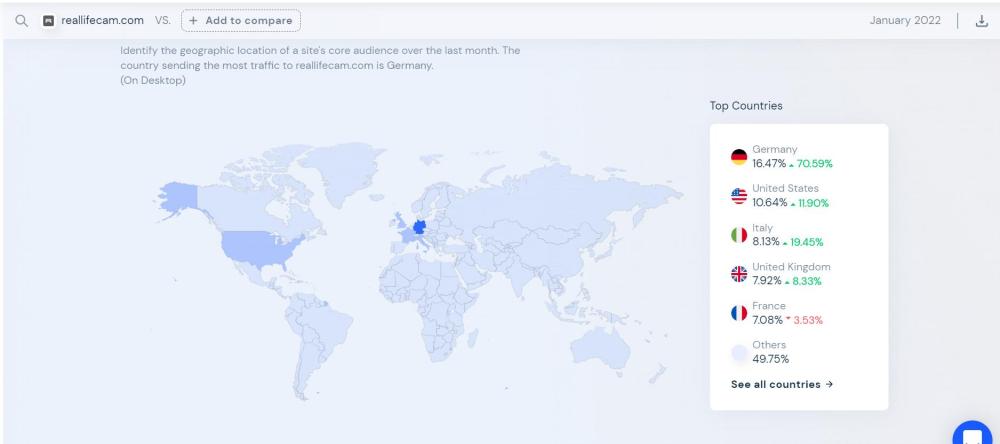
Task: Select Germany on the world map
Action: coord(418,226)
